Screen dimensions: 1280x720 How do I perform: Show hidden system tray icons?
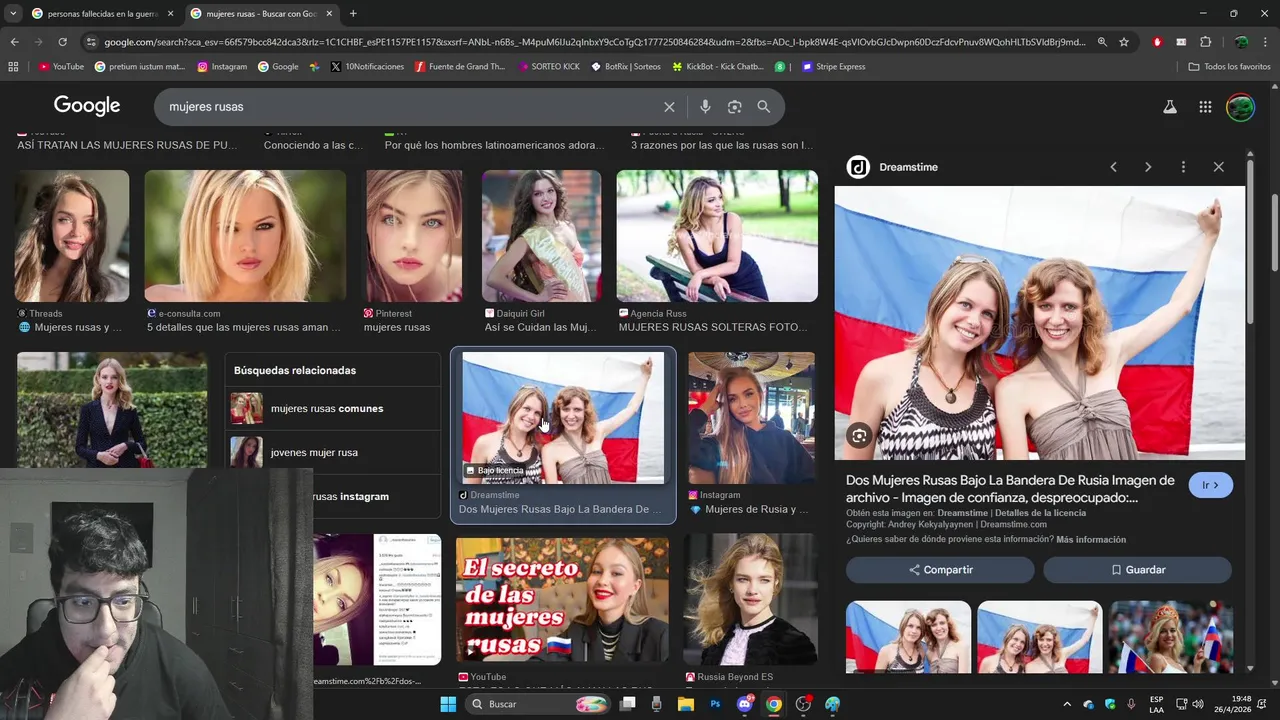click(1066, 704)
